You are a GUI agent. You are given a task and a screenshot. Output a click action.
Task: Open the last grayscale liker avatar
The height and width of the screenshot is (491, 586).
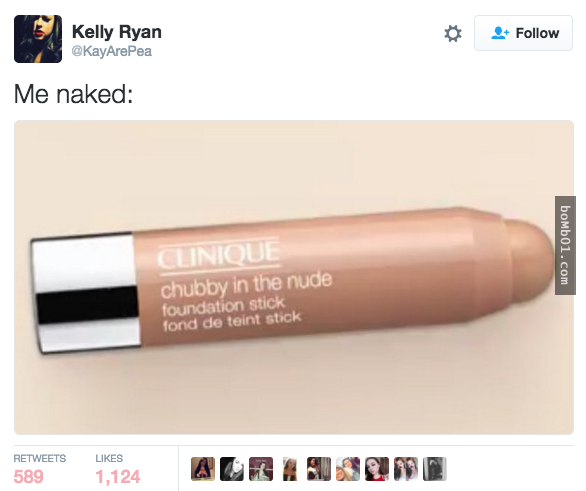tap(435, 469)
